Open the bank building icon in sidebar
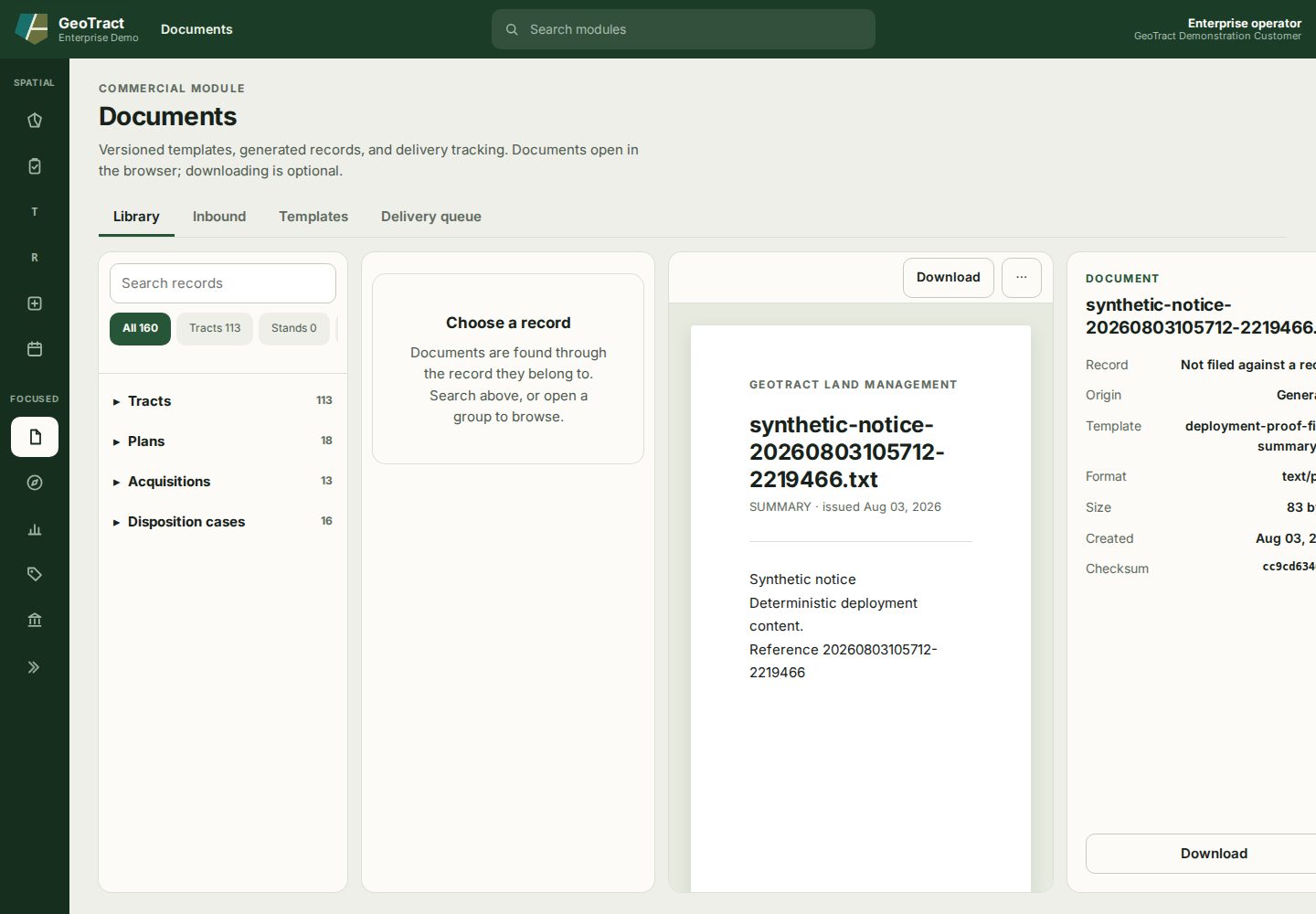Image resolution: width=1316 pixels, height=914 pixels. (x=35, y=620)
